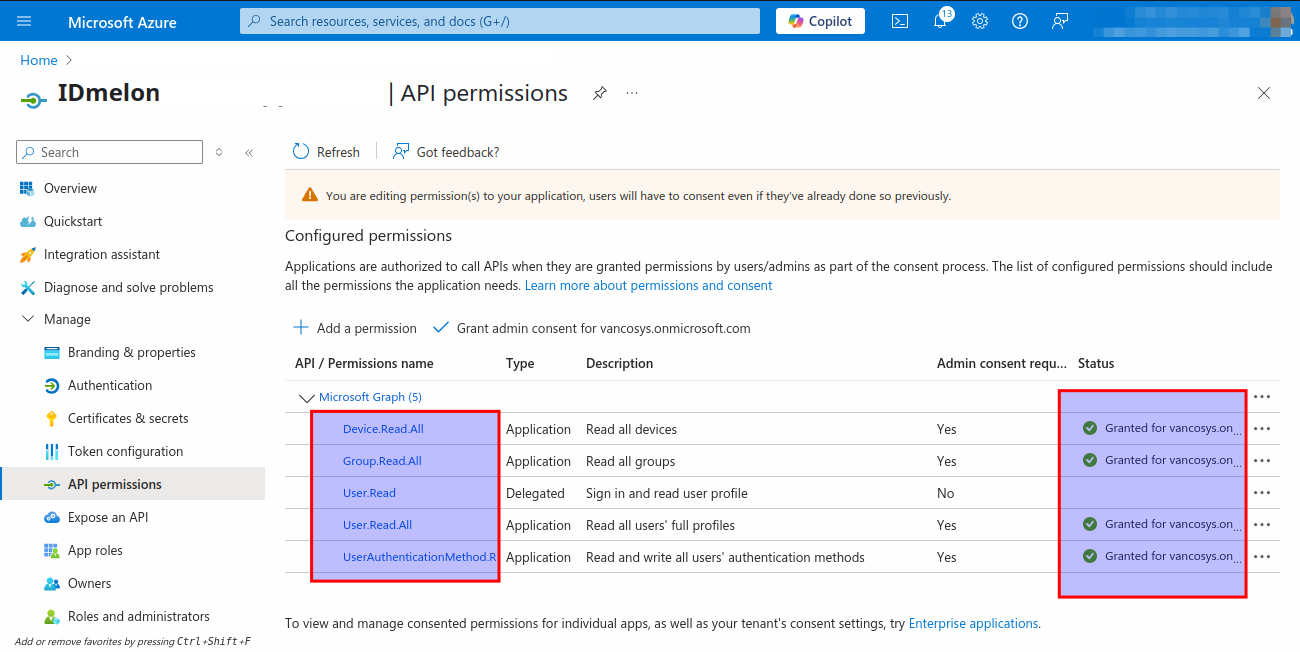Pin the API permissions blade
Viewport: 1300px width, 652px height.
[x=600, y=93]
